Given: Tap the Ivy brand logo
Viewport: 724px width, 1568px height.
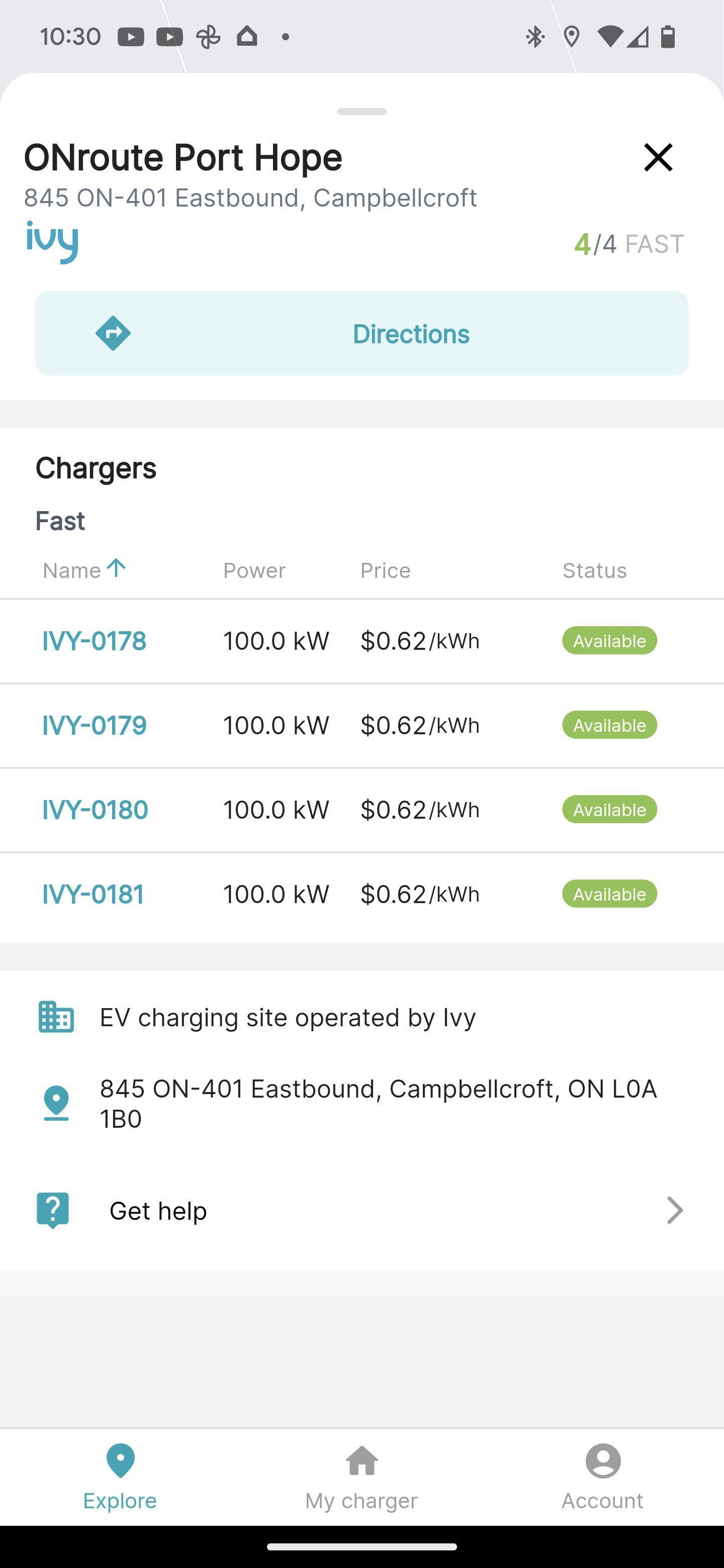Looking at the screenshot, I should click(52, 242).
